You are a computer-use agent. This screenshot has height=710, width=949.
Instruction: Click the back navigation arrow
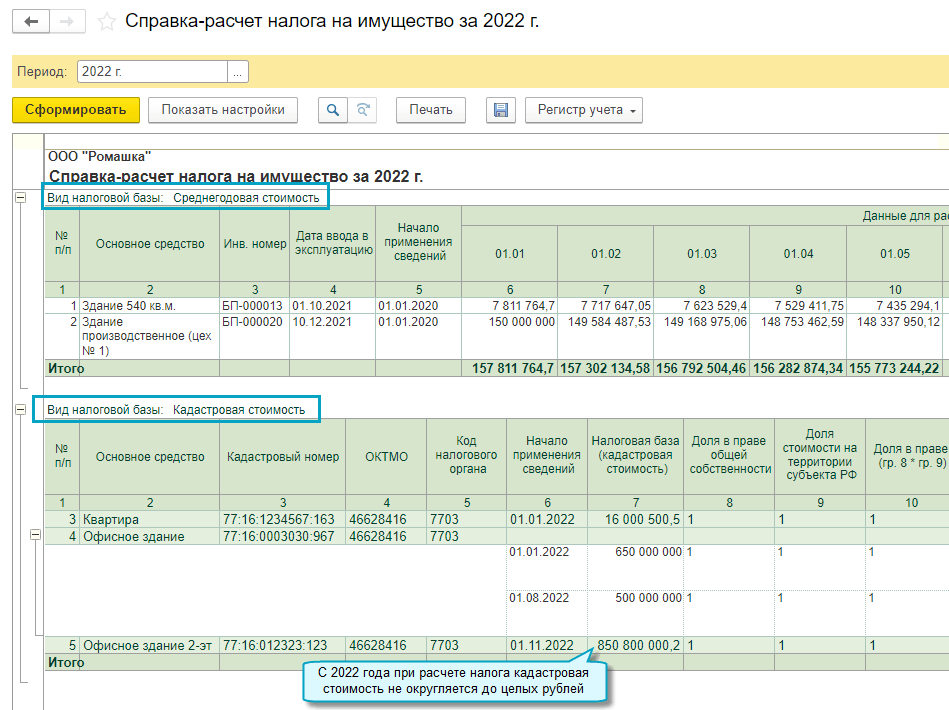pyautogui.click(x=31, y=21)
